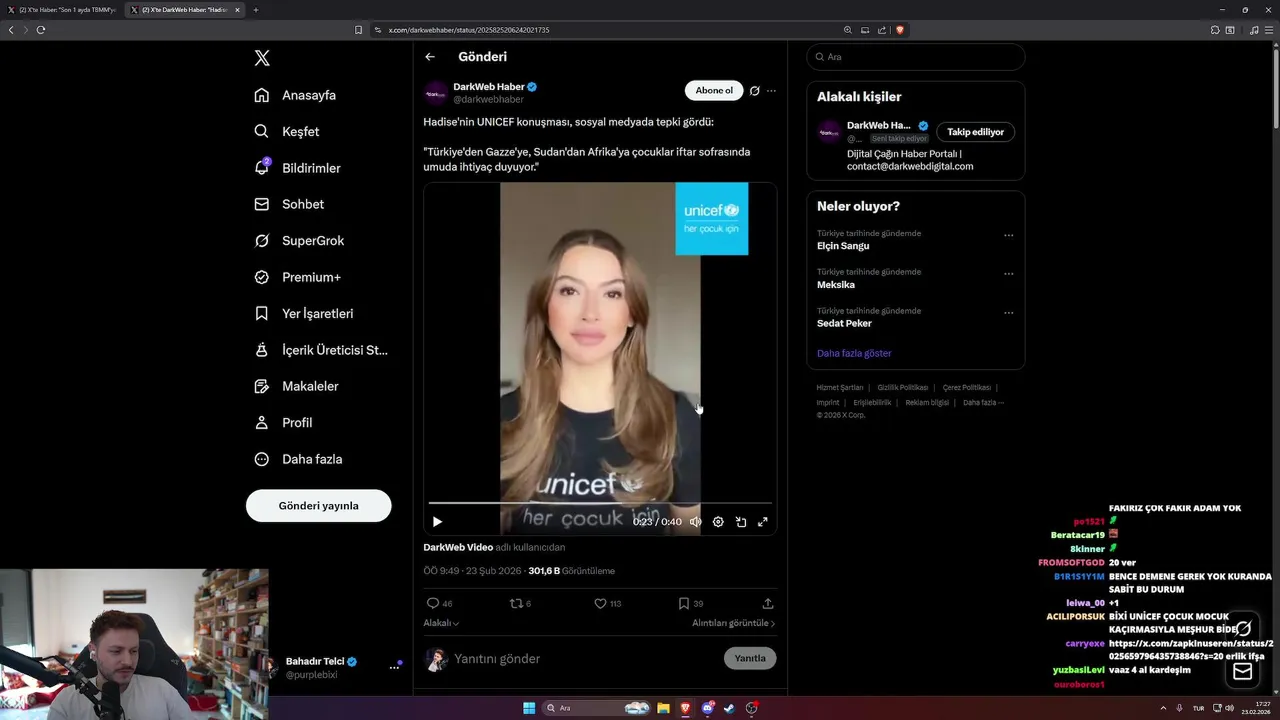Open account options for Bahadır Telci
Viewport: 1280px width, 720px height.
394,667
